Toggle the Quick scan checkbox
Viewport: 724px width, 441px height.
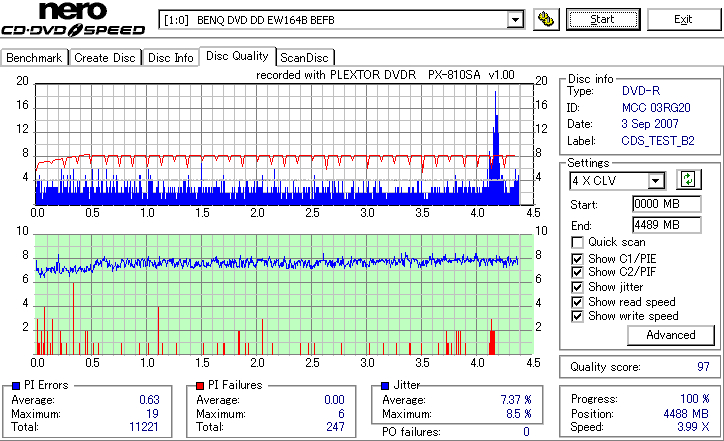[577, 242]
